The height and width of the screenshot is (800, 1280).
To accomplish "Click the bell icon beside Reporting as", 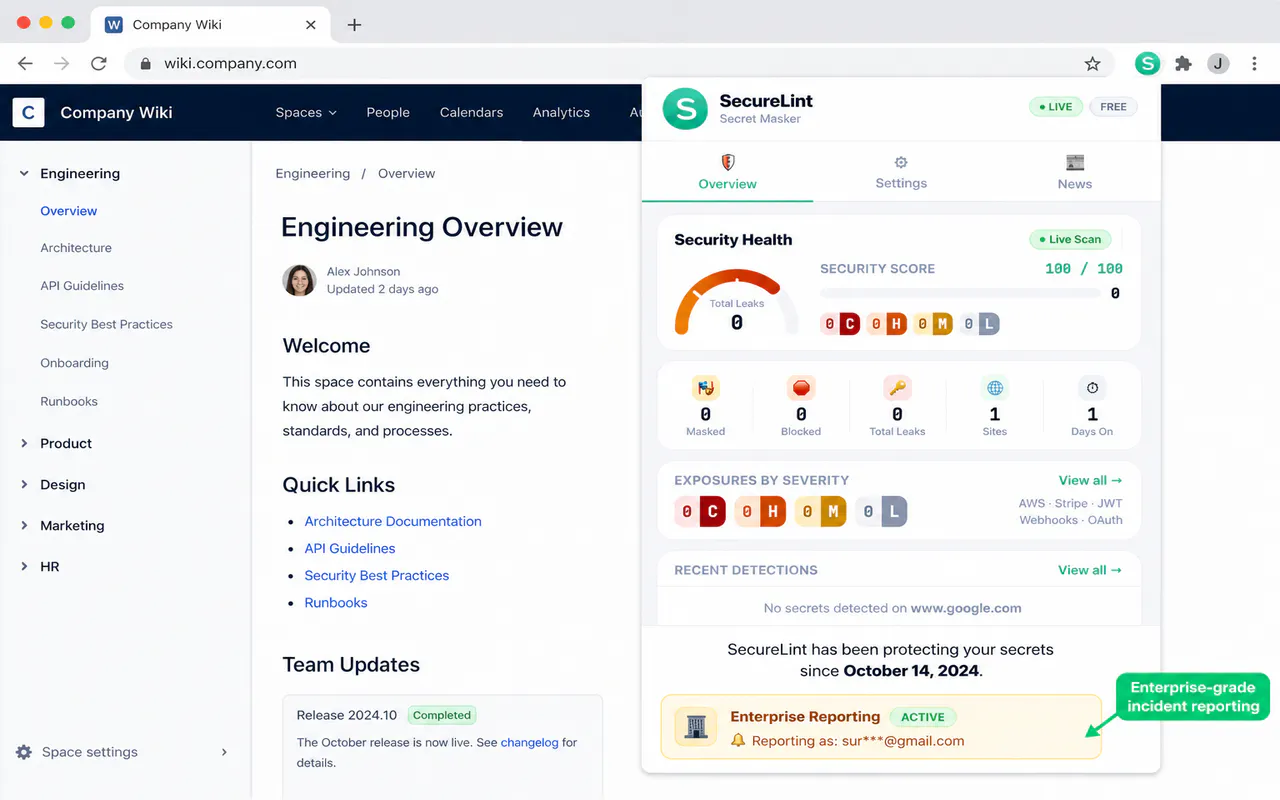I will coord(738,741).
